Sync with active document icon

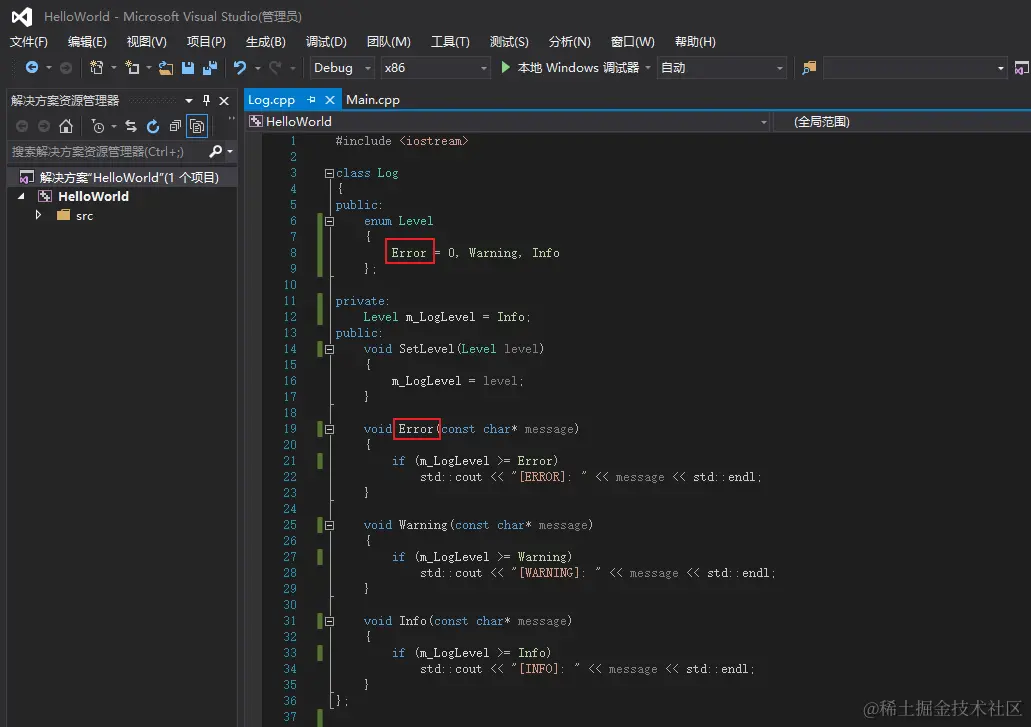click(x=131, y=126)
